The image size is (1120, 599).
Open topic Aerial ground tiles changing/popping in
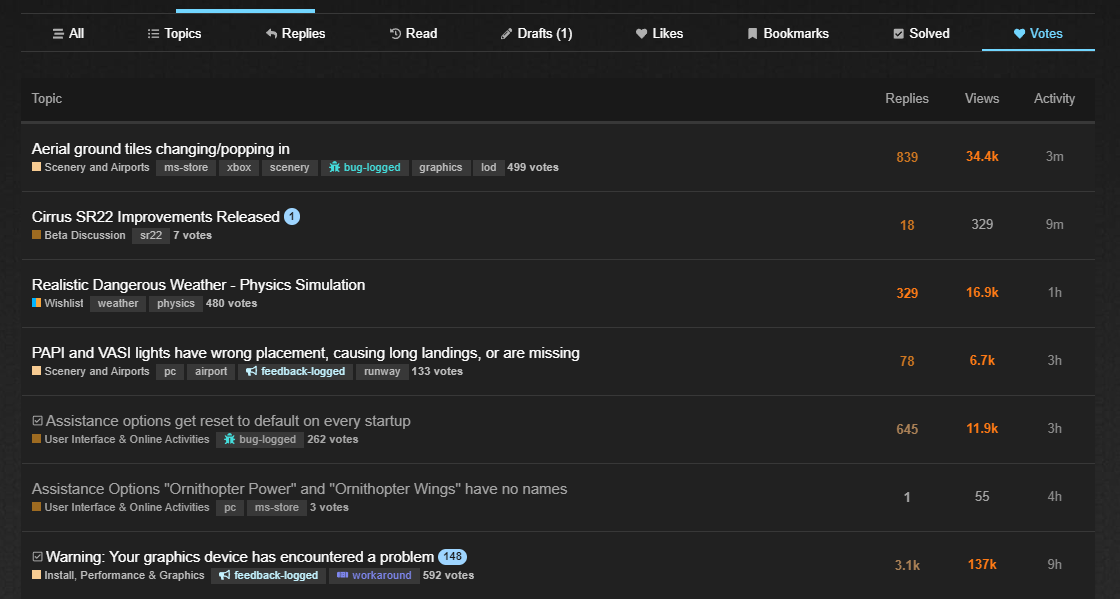(161, 149)
